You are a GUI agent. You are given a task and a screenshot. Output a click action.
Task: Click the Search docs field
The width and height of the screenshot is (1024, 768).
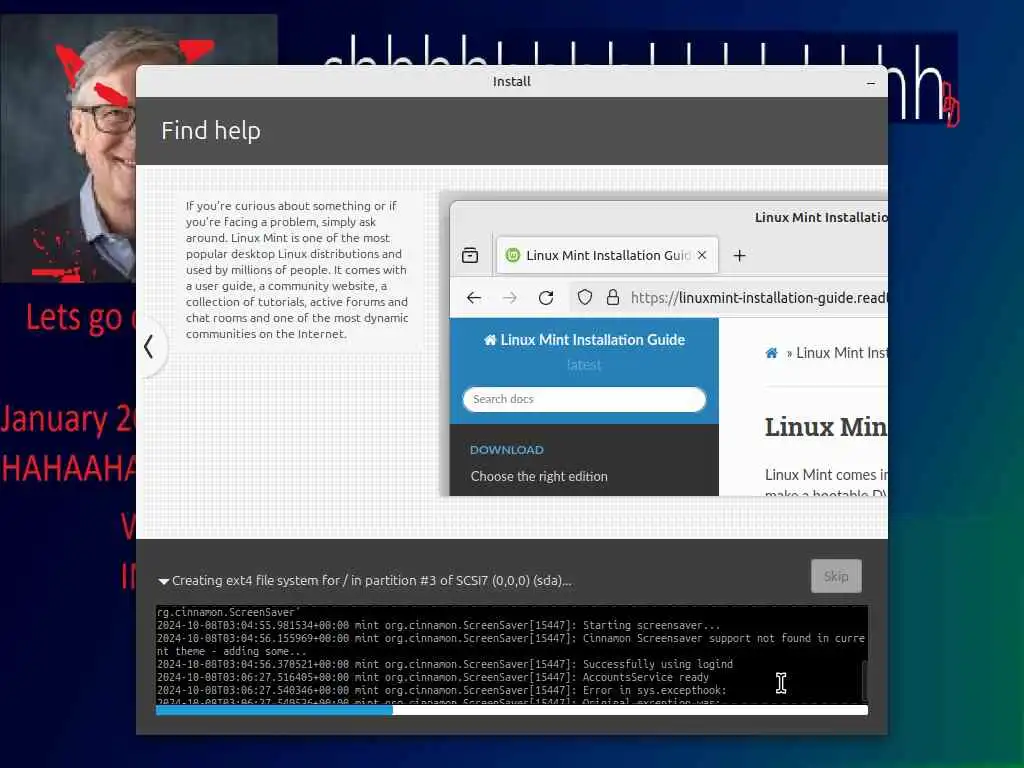584,399
